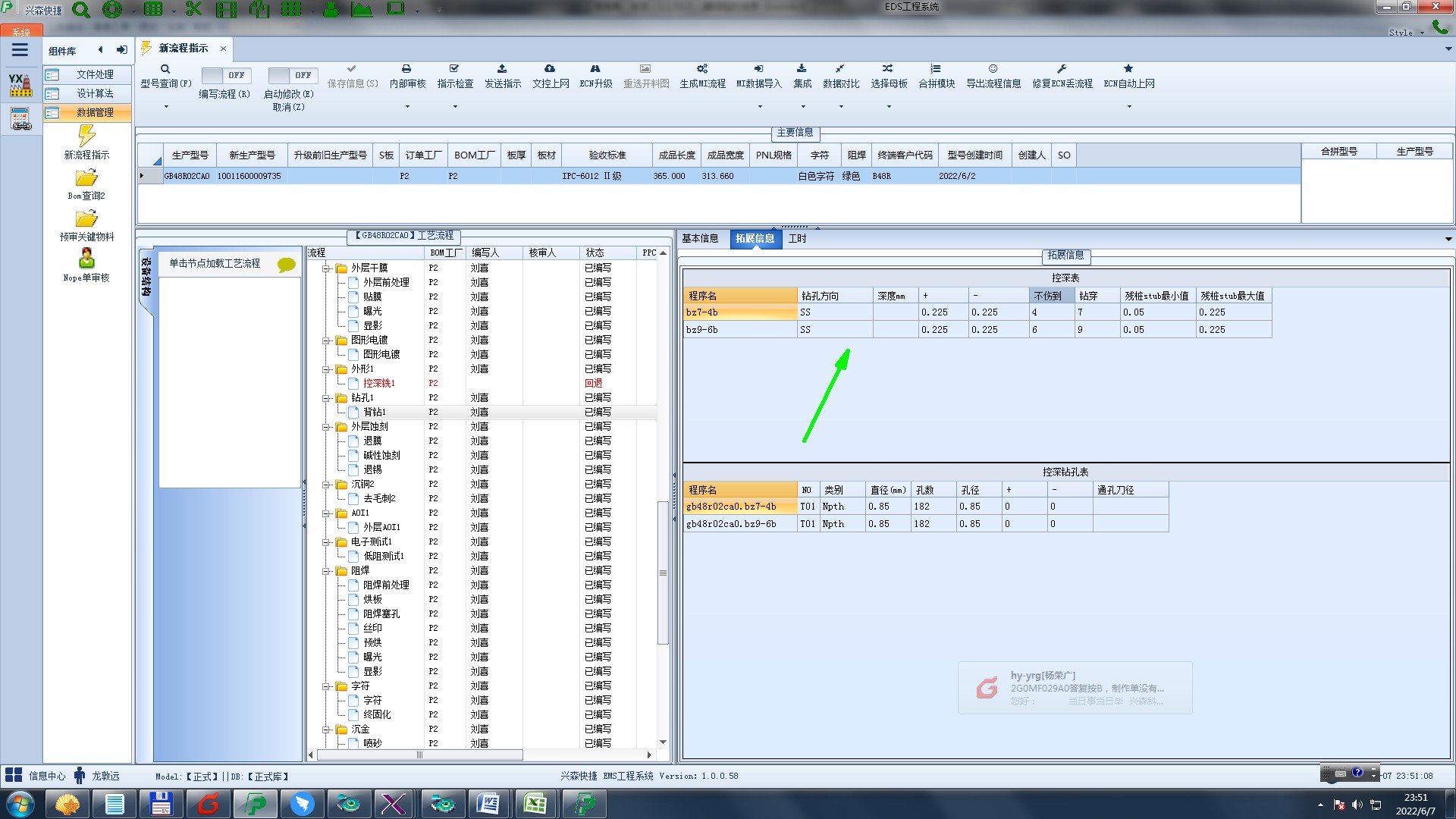This screenshot has width=1456, height=819.
Task: Click the 设备结构 vertical side tab
Action: [x=146, y=278]
